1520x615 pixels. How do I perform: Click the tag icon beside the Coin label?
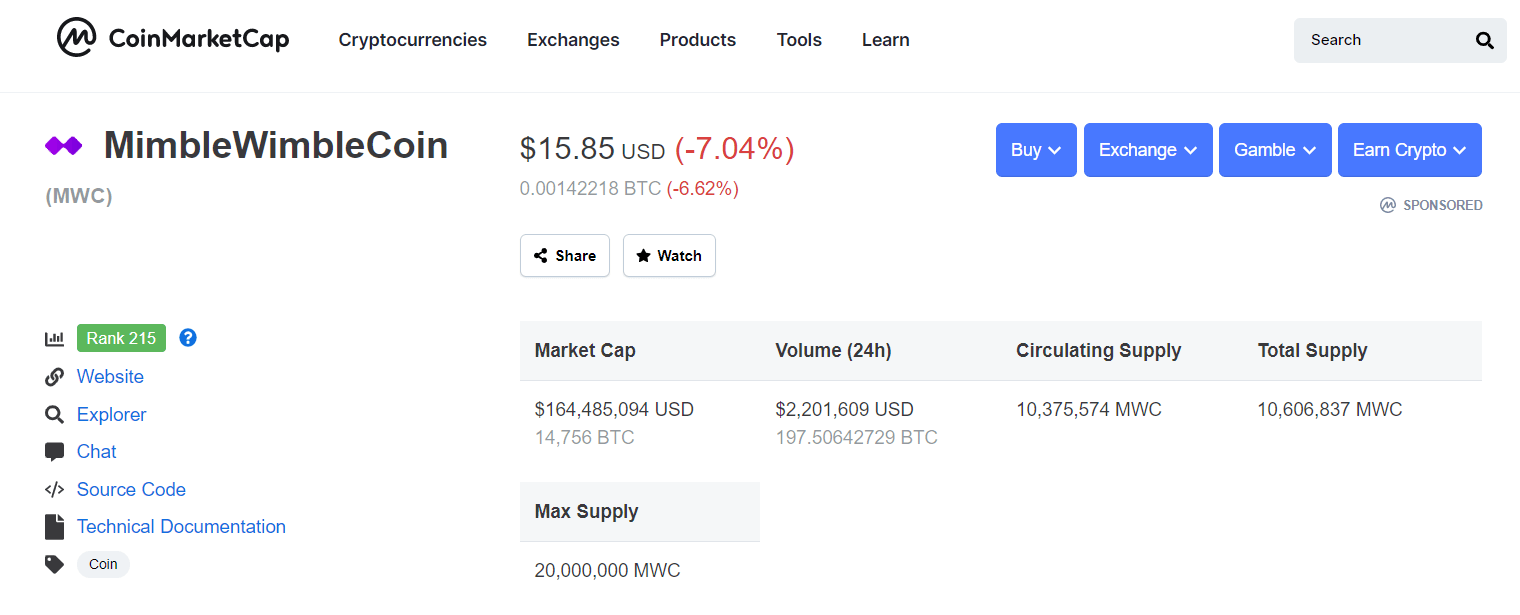55,564
